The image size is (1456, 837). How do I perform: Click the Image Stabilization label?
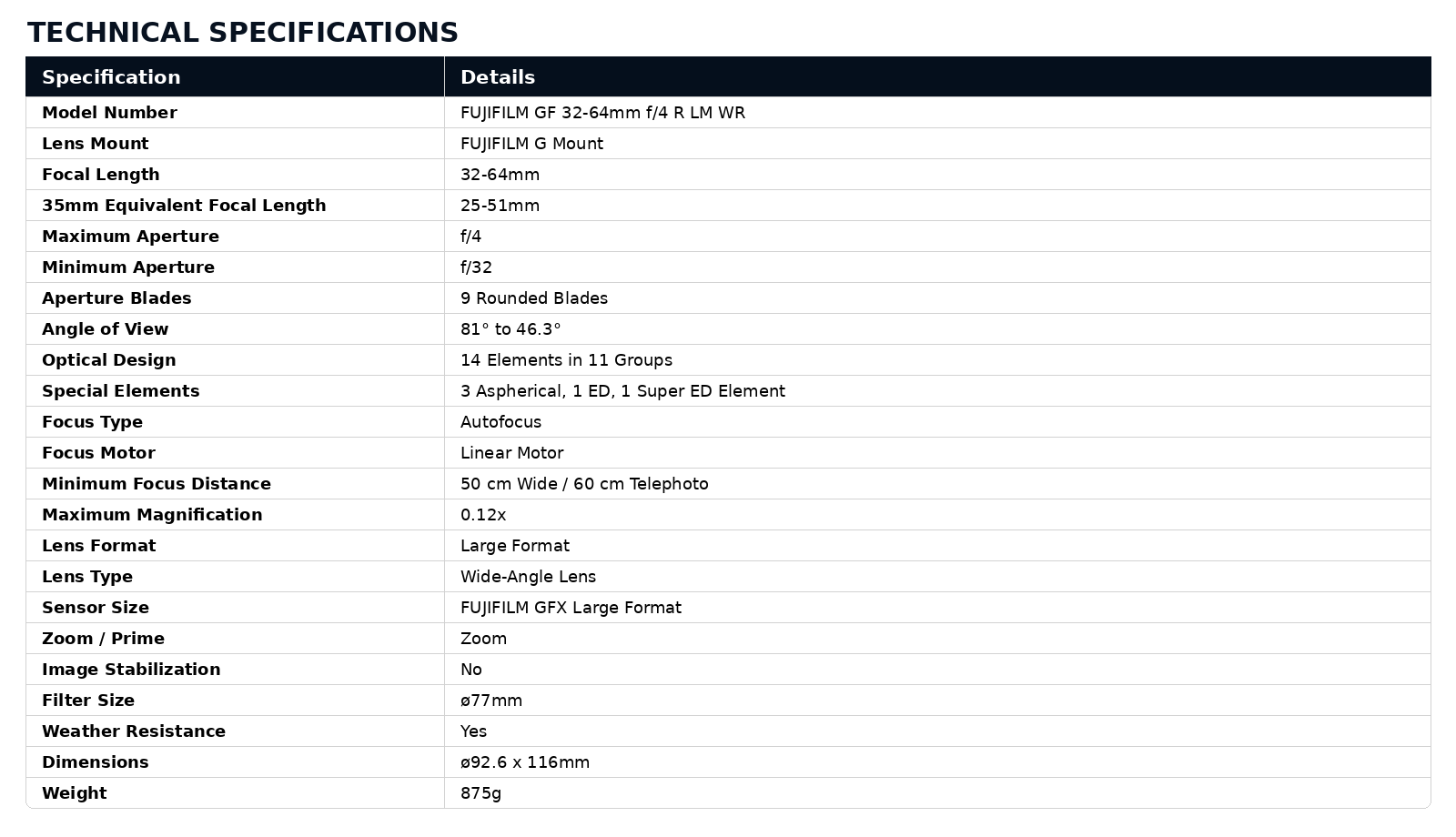pos(131,670)
